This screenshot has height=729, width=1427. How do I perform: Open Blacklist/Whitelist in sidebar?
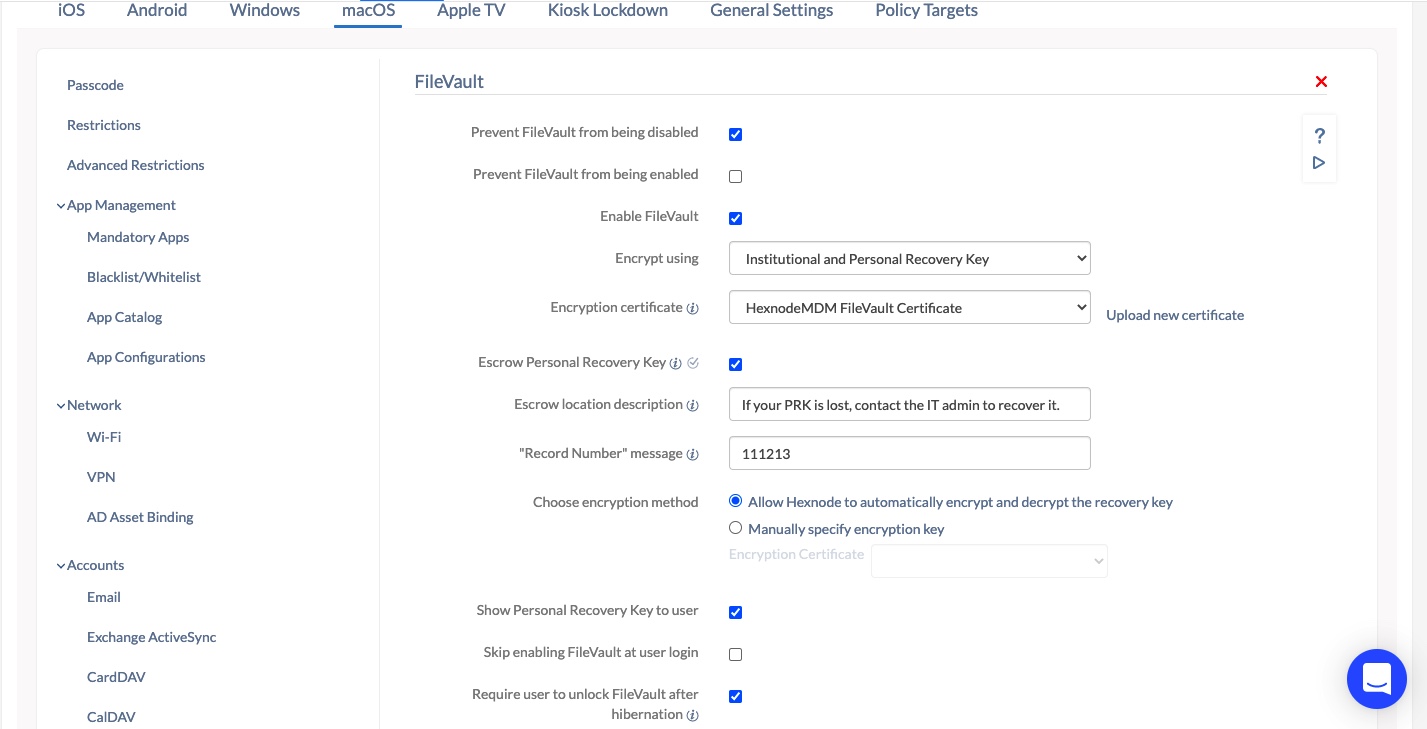144,277
